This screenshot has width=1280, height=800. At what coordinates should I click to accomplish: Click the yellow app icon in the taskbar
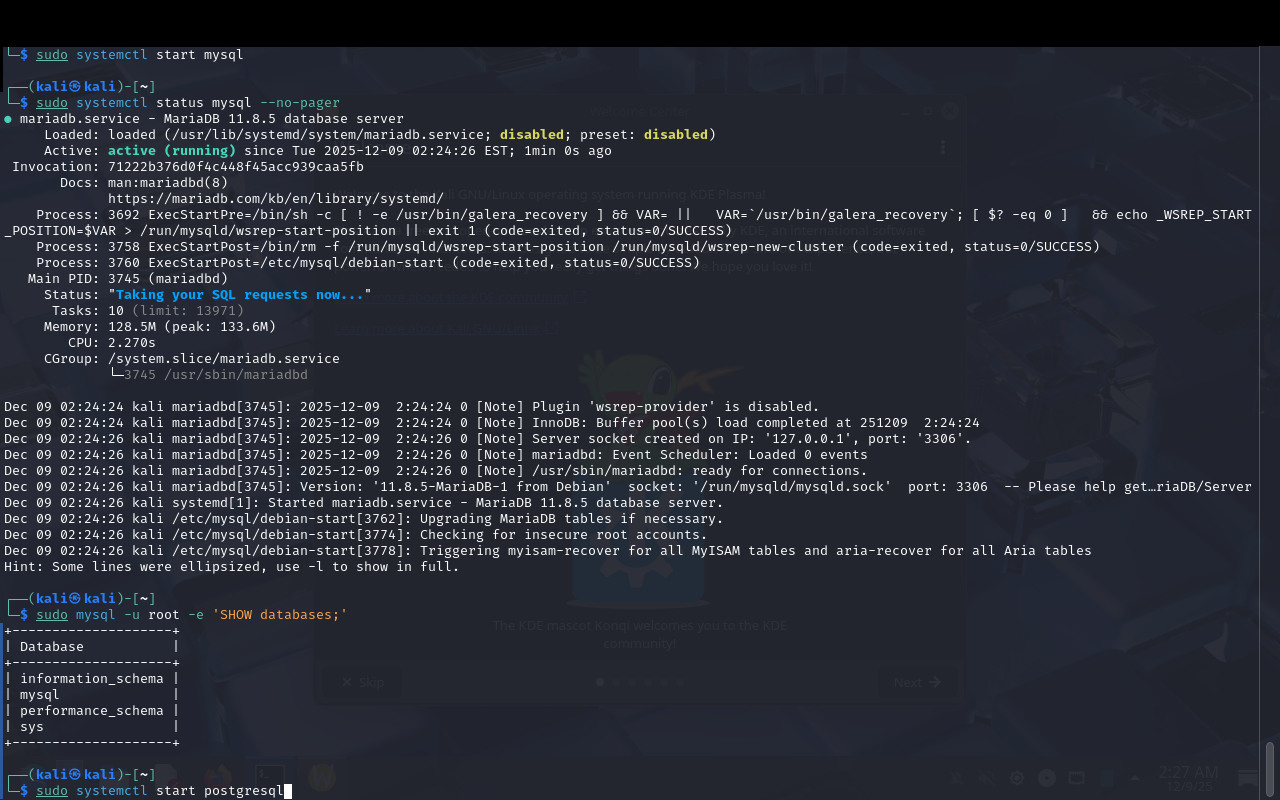[x=321, y=776]
